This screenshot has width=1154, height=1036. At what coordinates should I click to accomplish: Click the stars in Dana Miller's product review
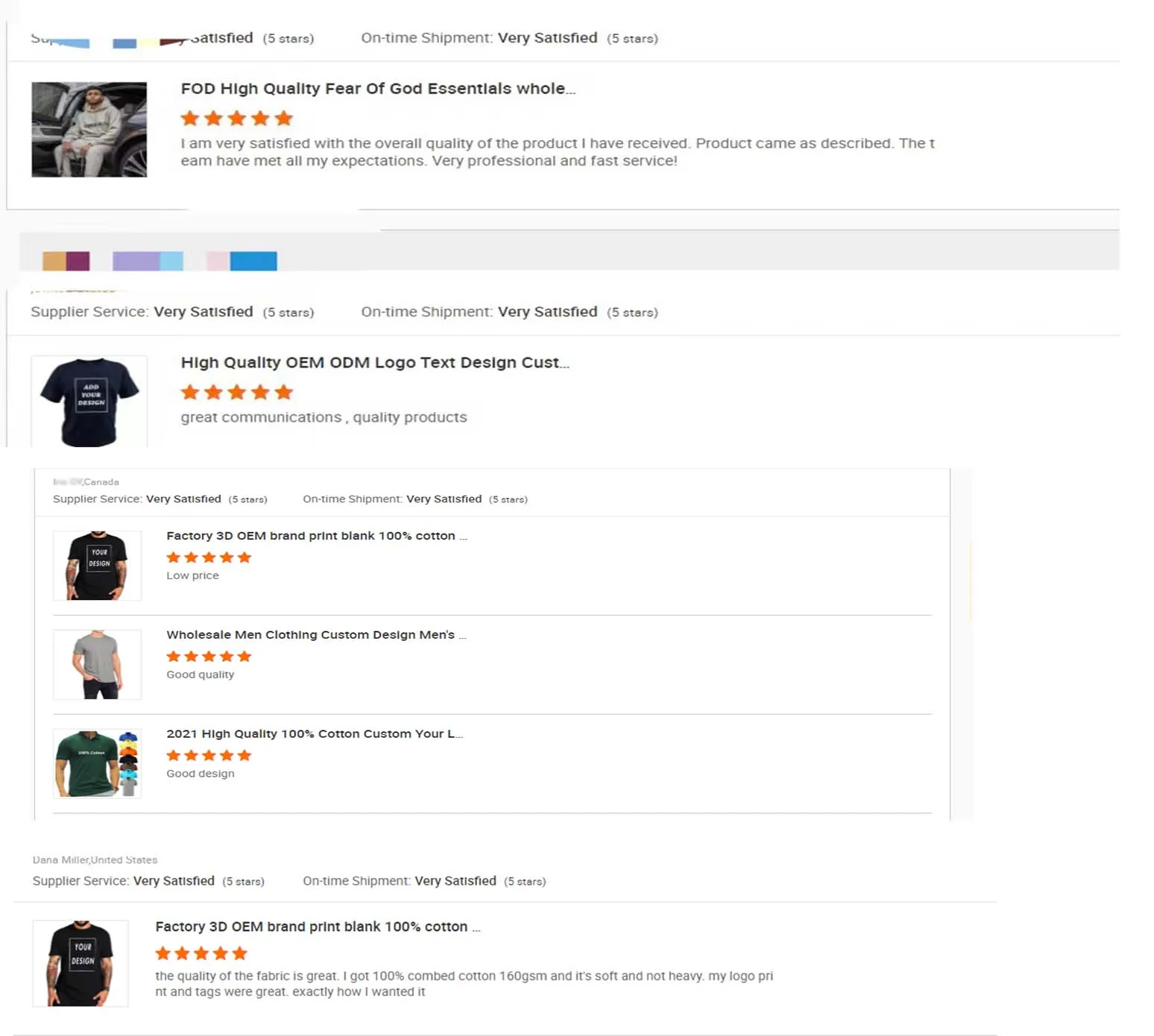[201, 953]
